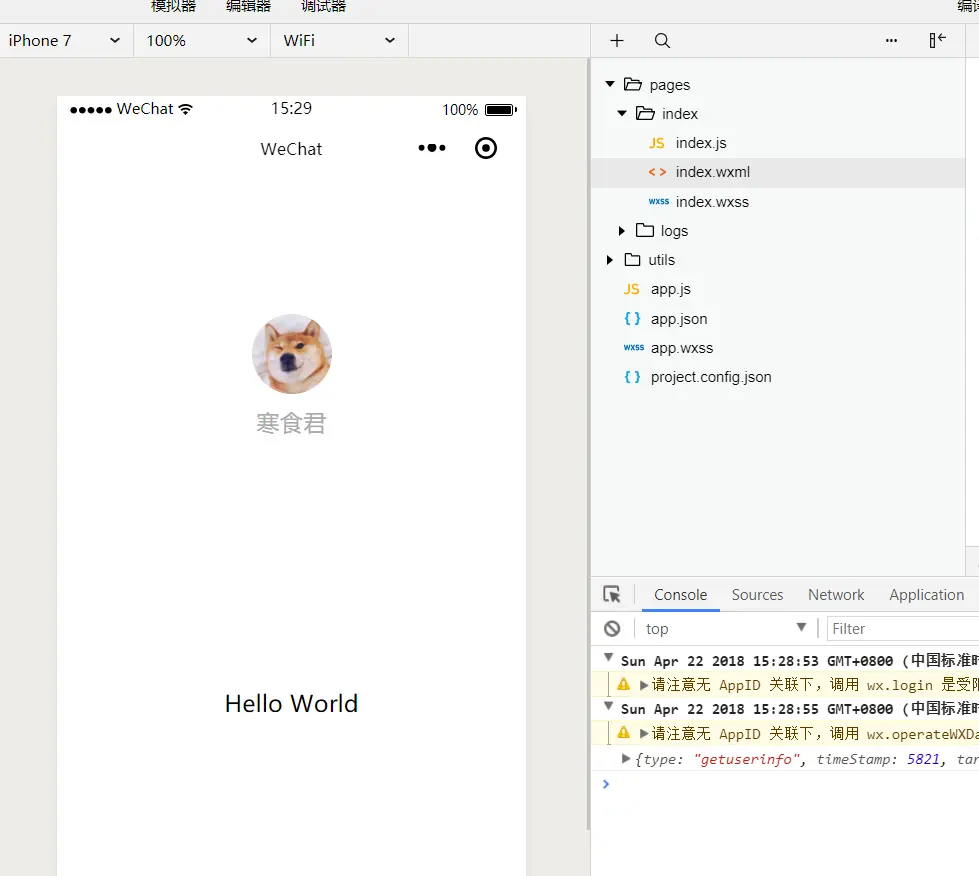Screen dimensions: 979x876
Task: Collapse the pages folder arrow
Action: pos(610,84)
